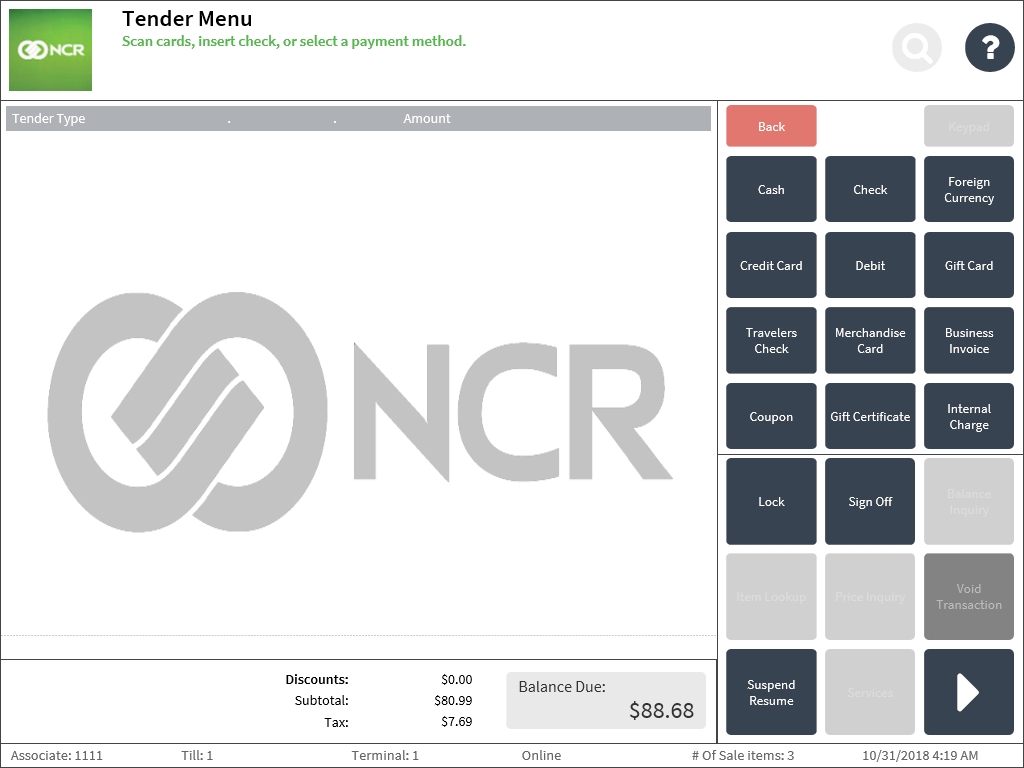Click the green scan cards instruction text
The image size is (1024, 768).
(x=294, y=41)
